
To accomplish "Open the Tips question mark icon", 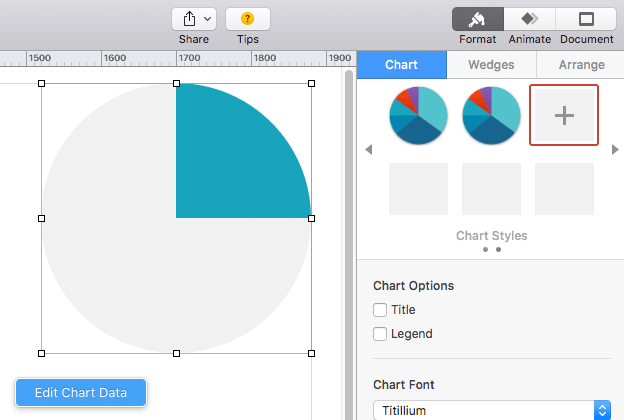I will click(248, 18).
